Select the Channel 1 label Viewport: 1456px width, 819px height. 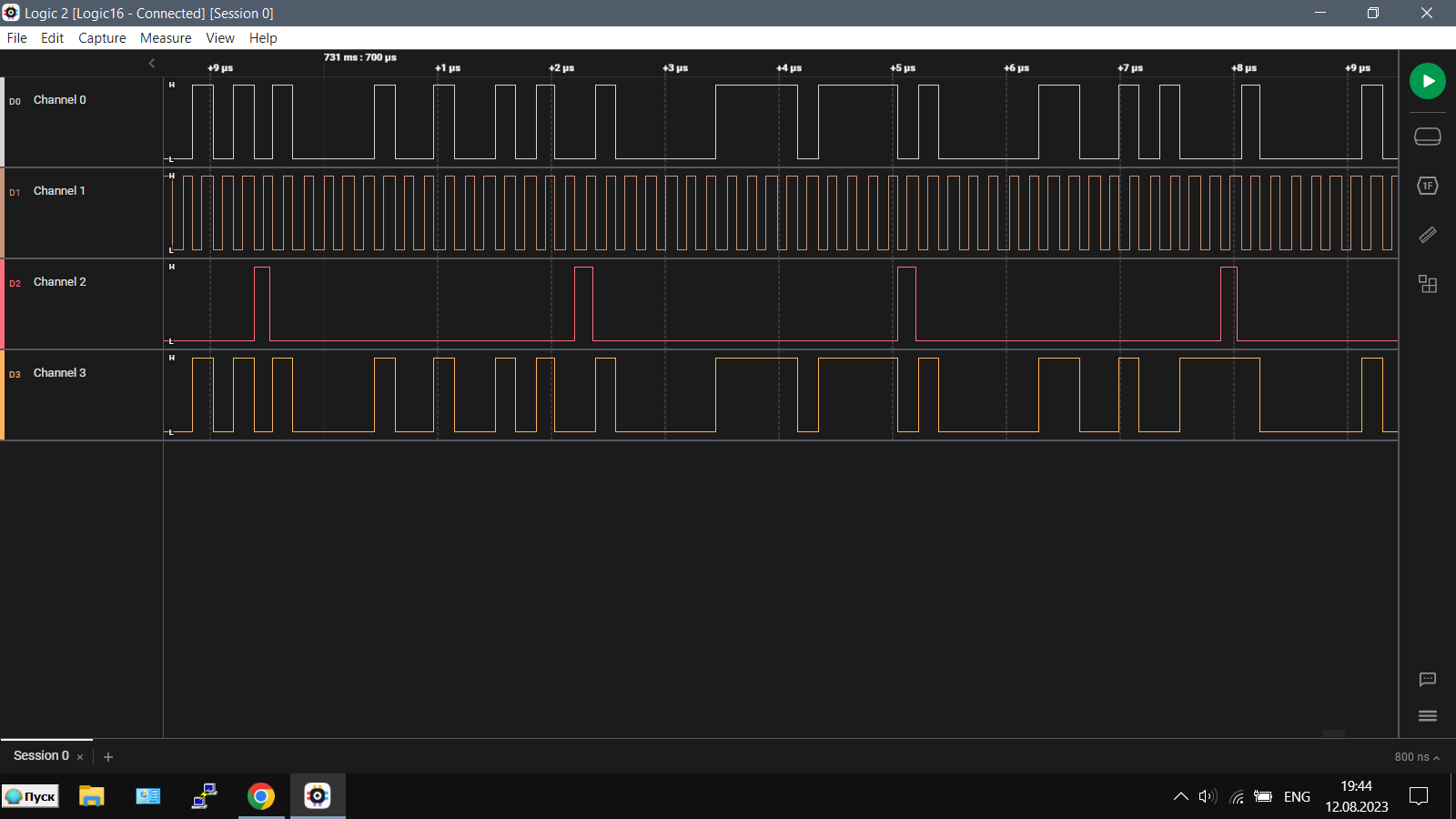(59, 191)
